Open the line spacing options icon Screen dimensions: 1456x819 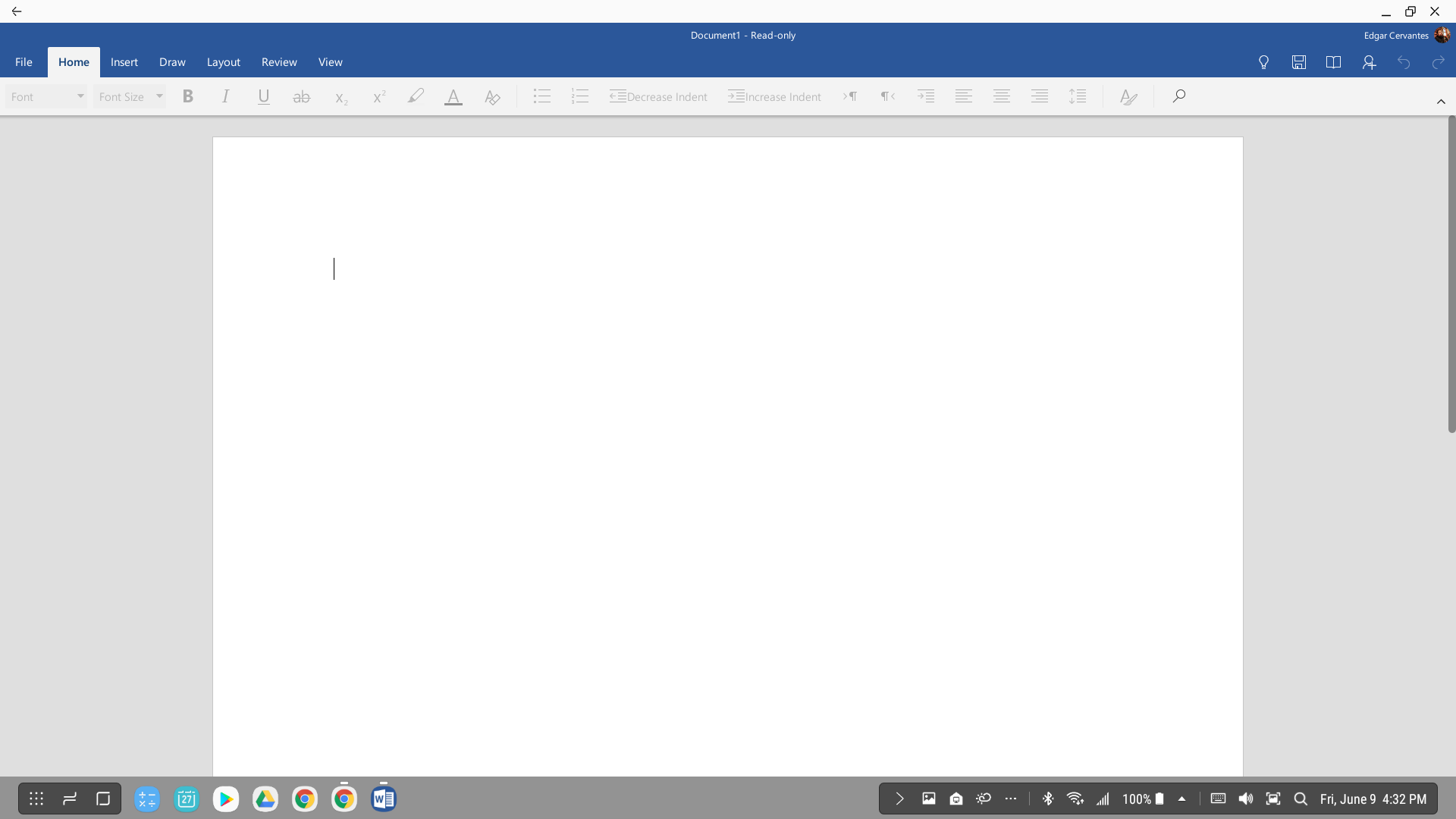click(1077, 96)
